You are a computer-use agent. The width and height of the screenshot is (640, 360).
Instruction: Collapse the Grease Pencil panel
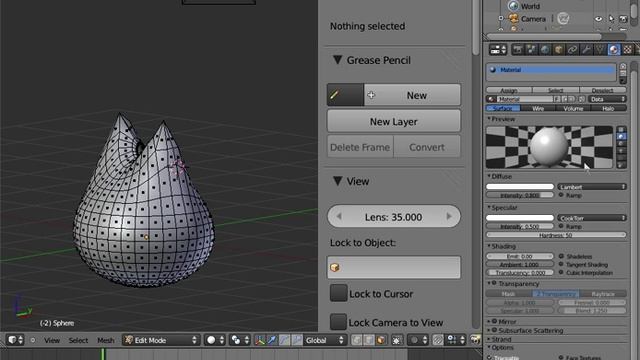pyautogui.click(x=338, y=60)
